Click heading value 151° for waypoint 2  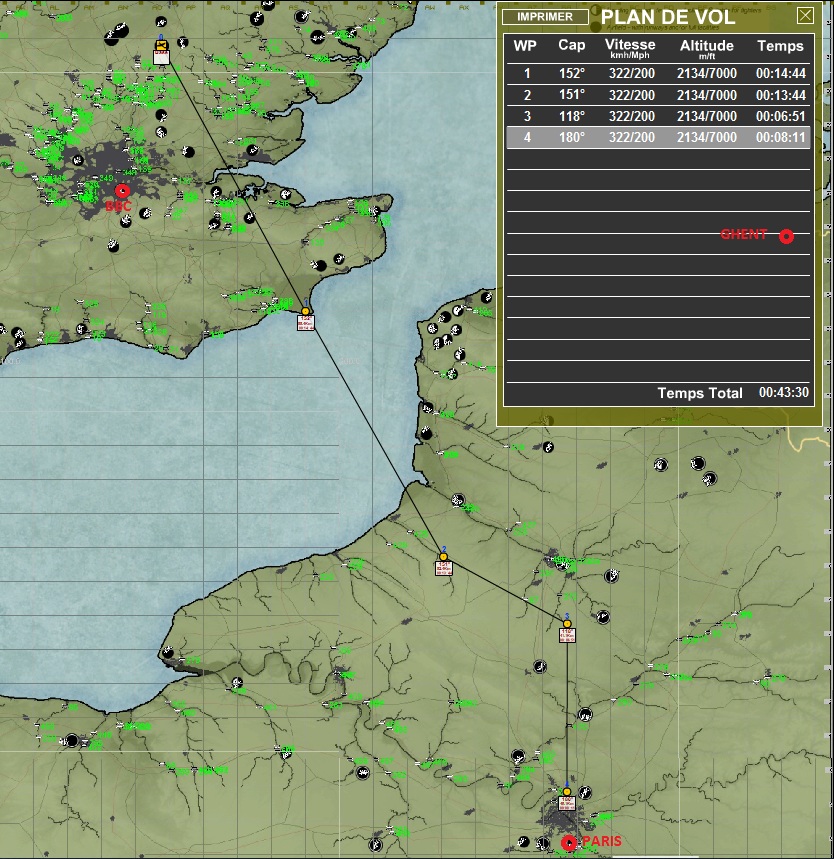pos(572,95)
